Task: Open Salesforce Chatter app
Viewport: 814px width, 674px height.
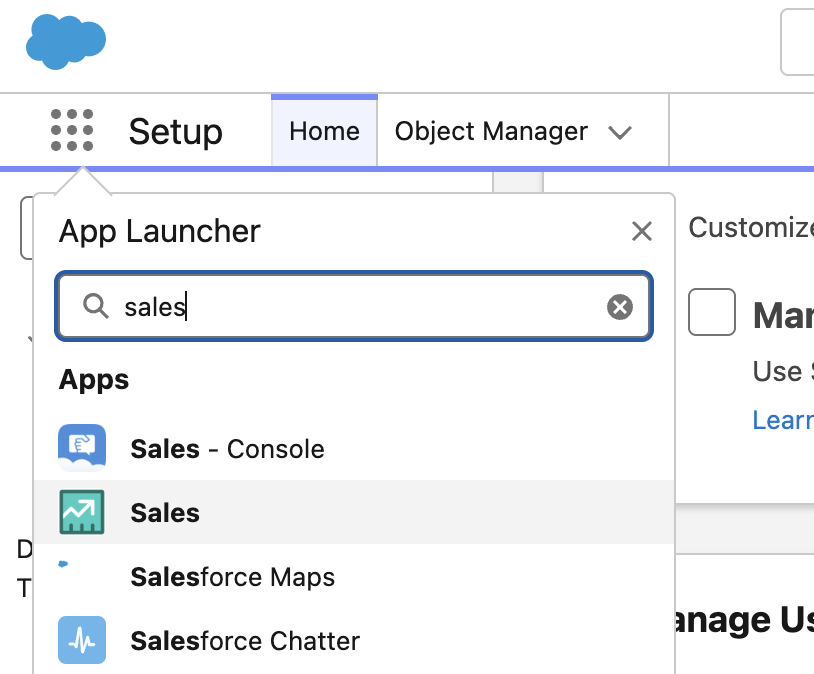Action: click(x=354, y=640)
